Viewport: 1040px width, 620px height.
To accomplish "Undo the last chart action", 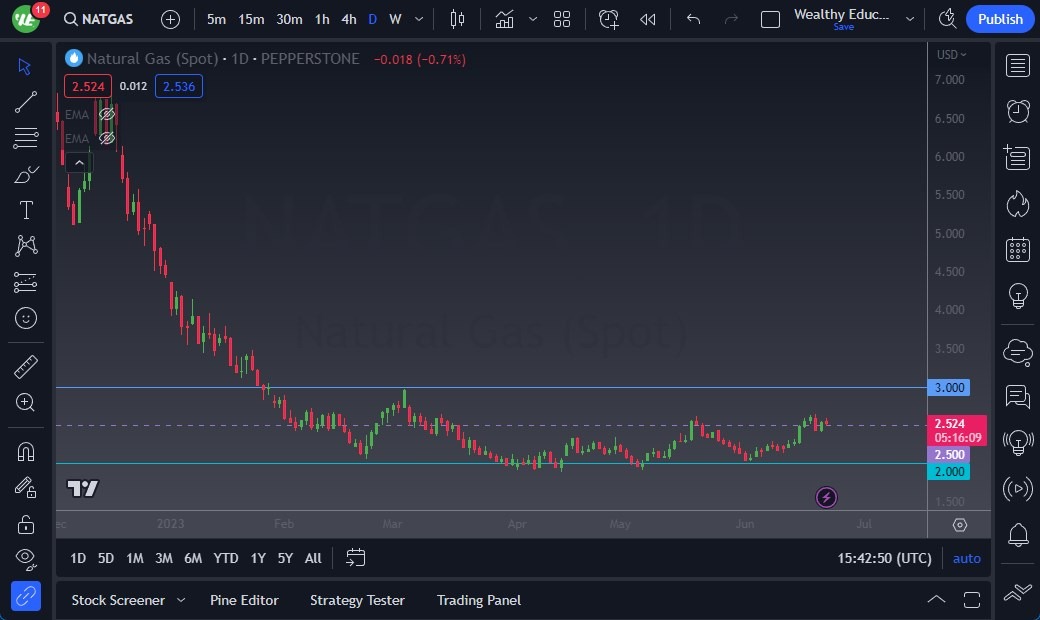I will pos(694,19).
